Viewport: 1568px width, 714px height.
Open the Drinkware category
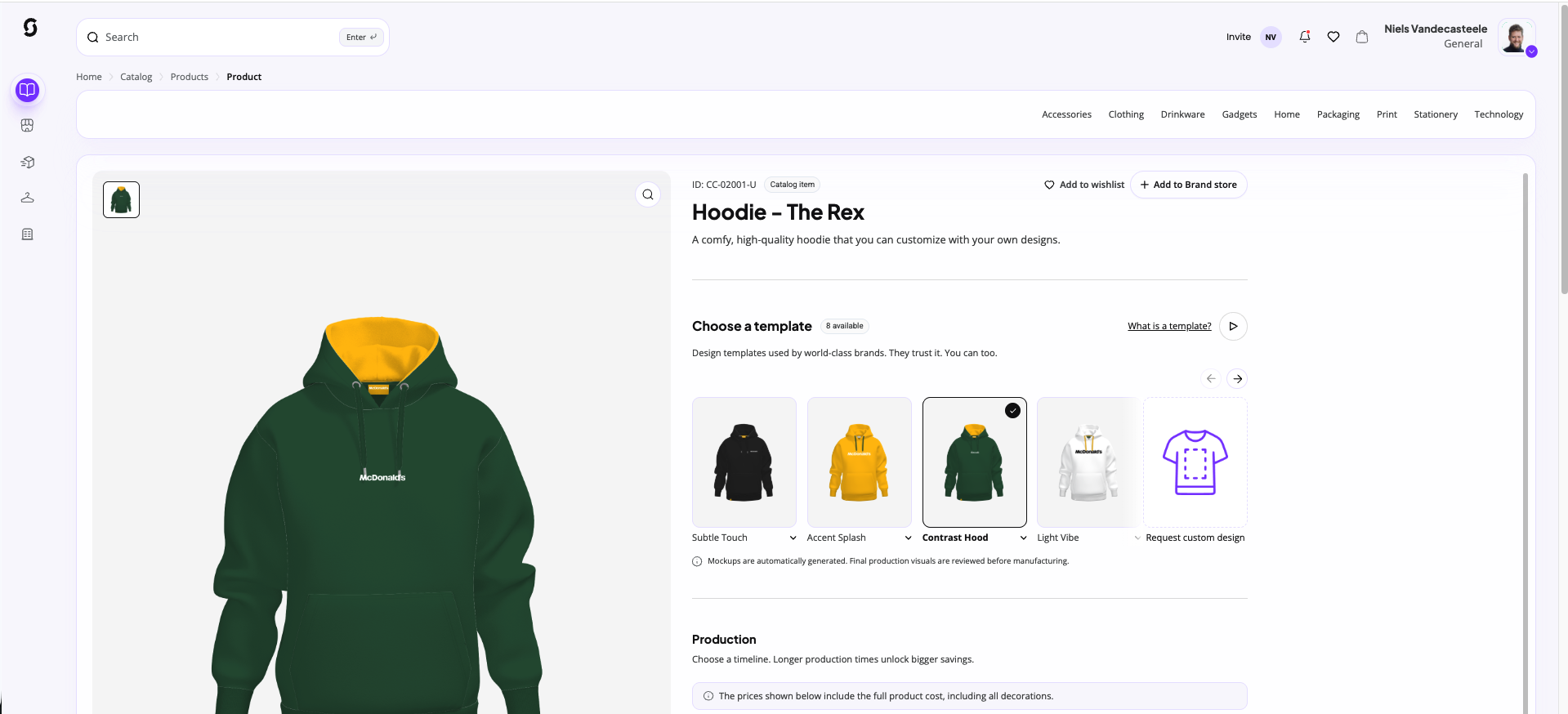pos(1182,114)
